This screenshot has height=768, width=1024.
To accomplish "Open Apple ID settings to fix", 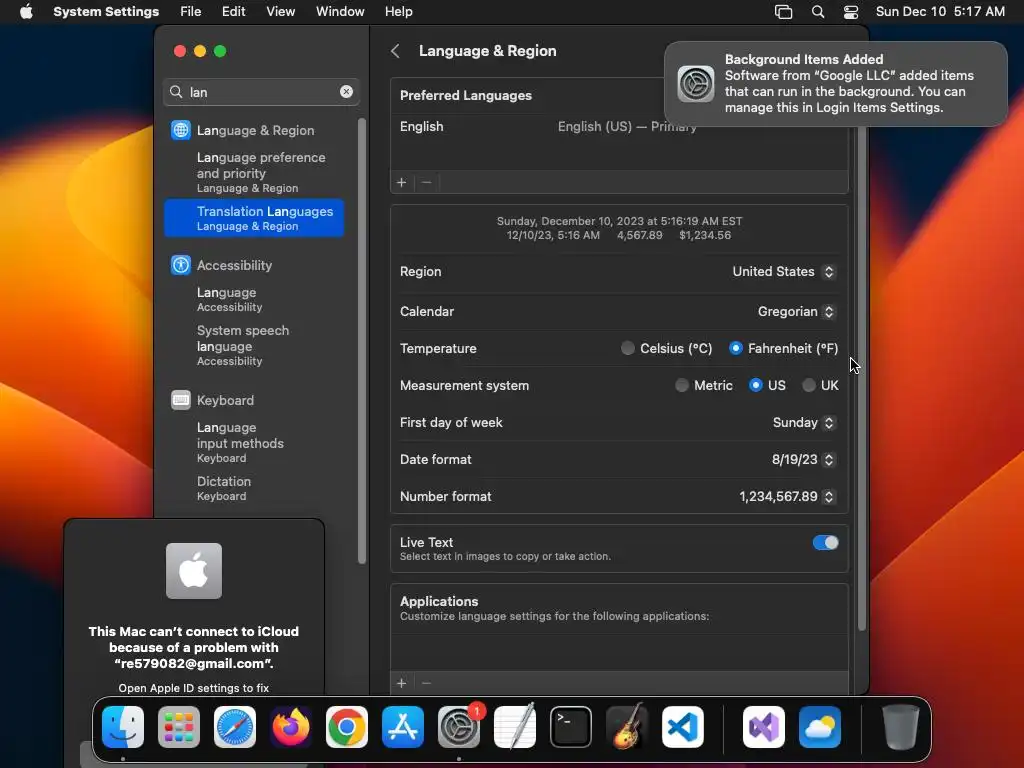I will tap(194, 688).
